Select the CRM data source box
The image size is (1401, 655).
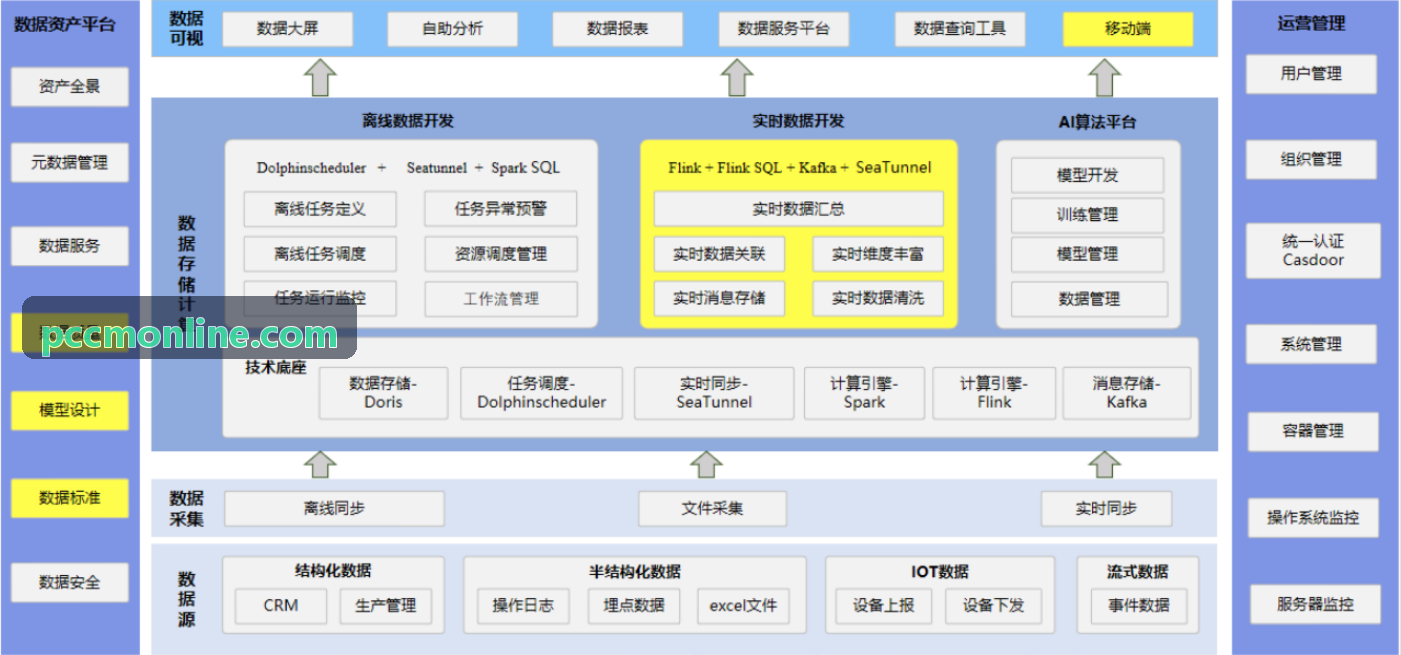coord(281,606)
